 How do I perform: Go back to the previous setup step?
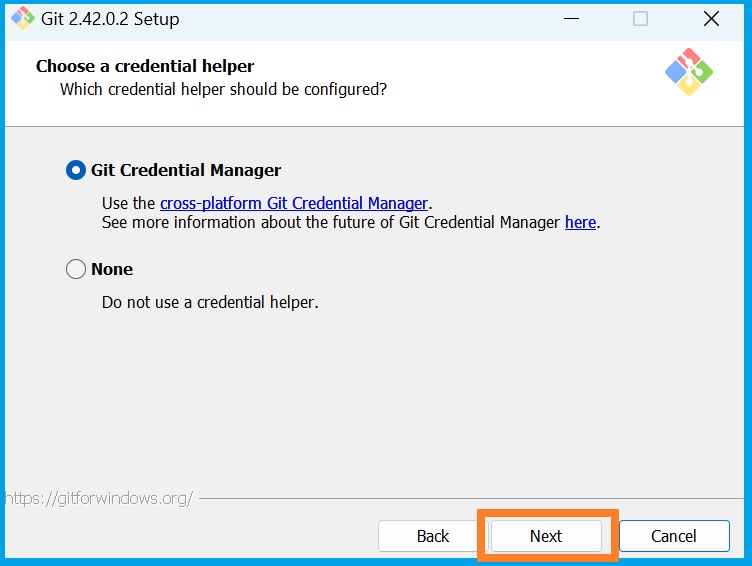pyautogui.click(x=433, y=536)
